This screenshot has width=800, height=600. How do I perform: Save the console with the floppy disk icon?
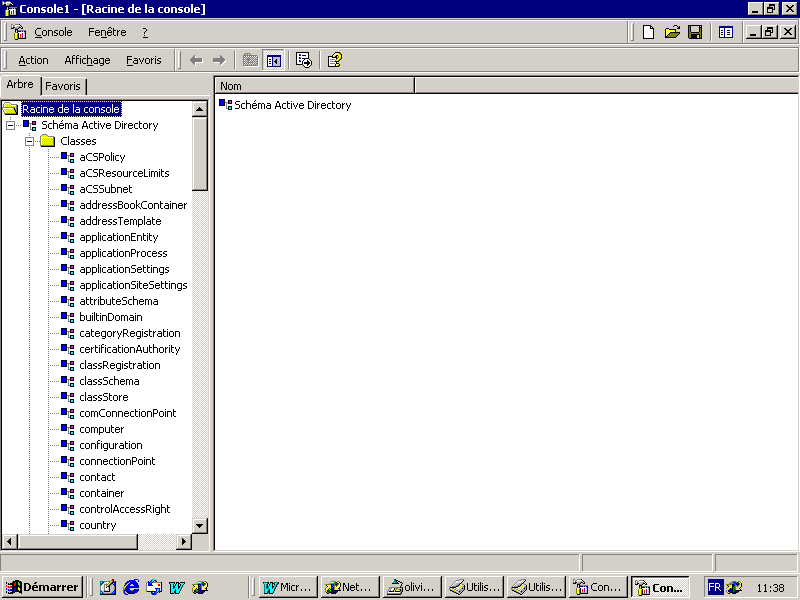[695, 32]
